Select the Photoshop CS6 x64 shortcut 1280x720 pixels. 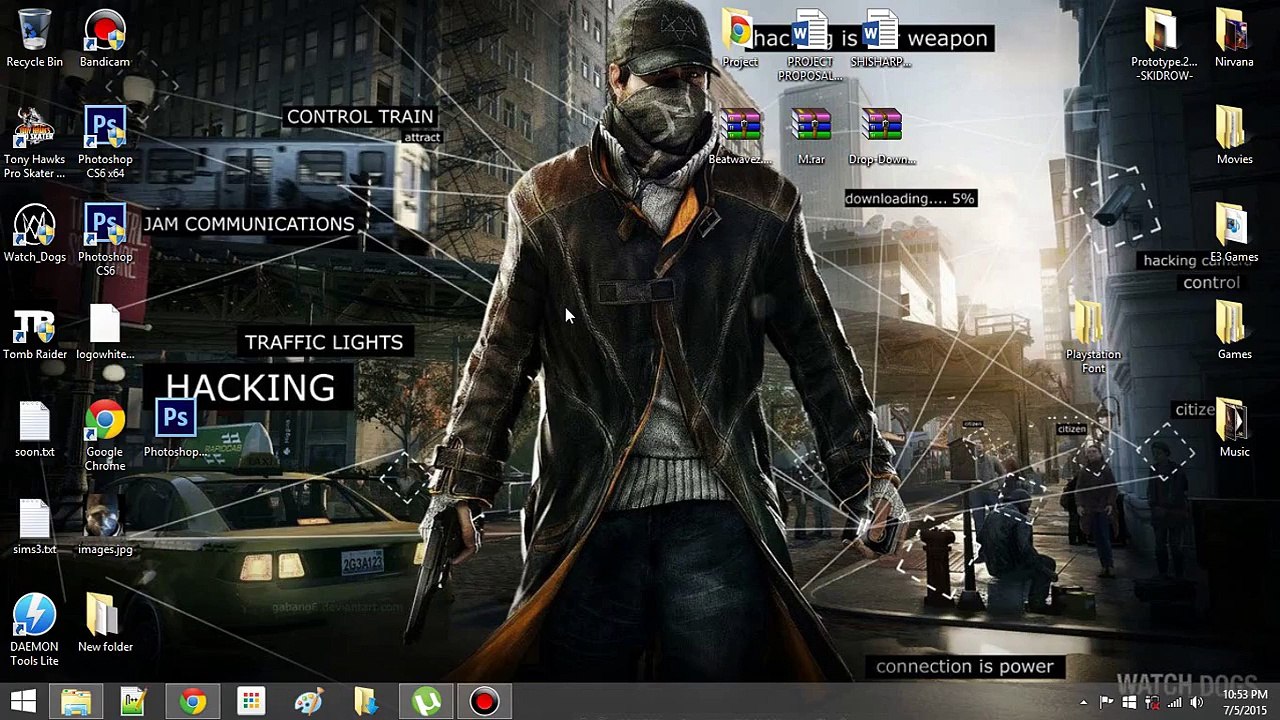tap(105, 143)
